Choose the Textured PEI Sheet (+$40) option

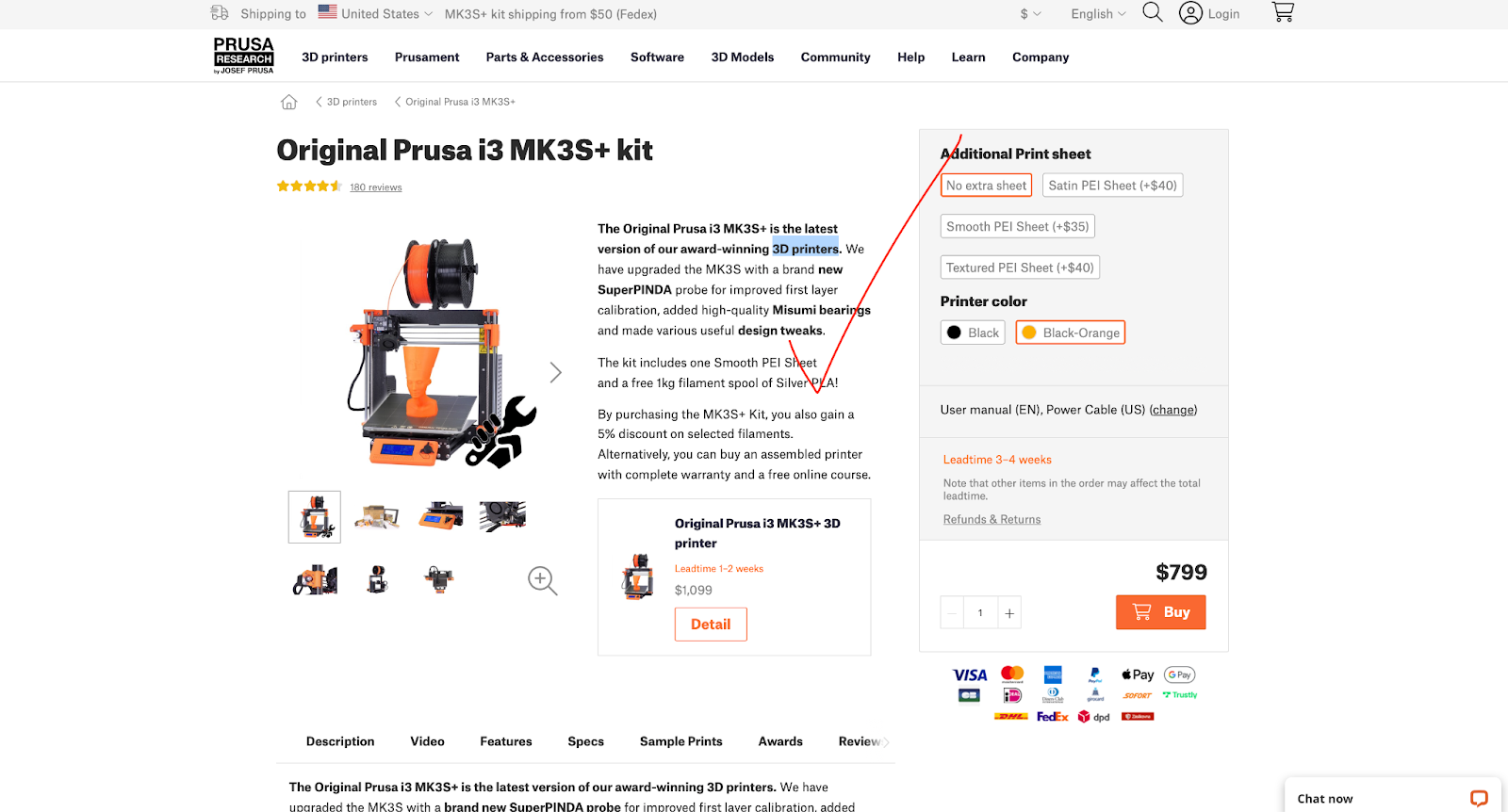1020,268
